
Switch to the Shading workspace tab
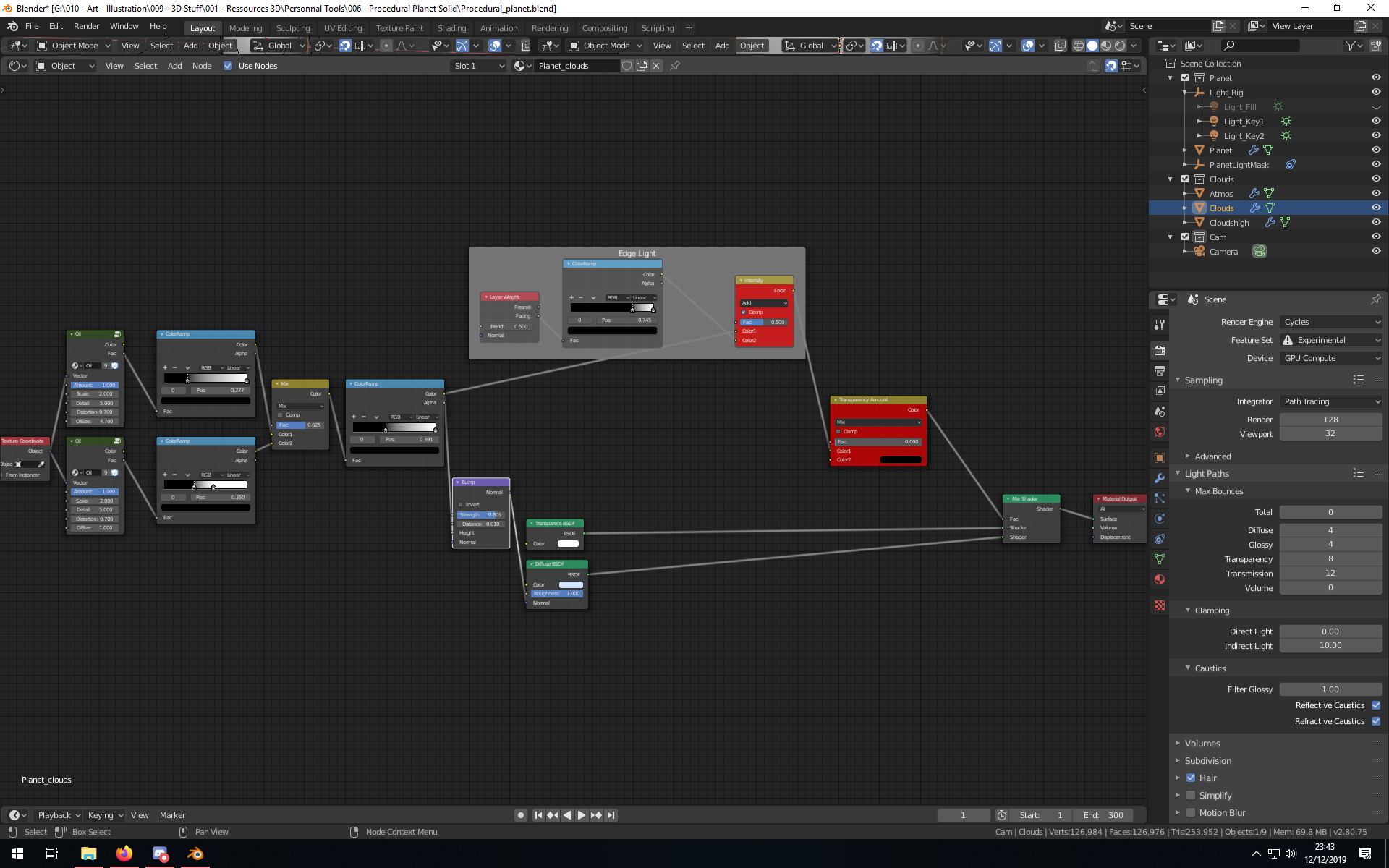click(451, 28)
